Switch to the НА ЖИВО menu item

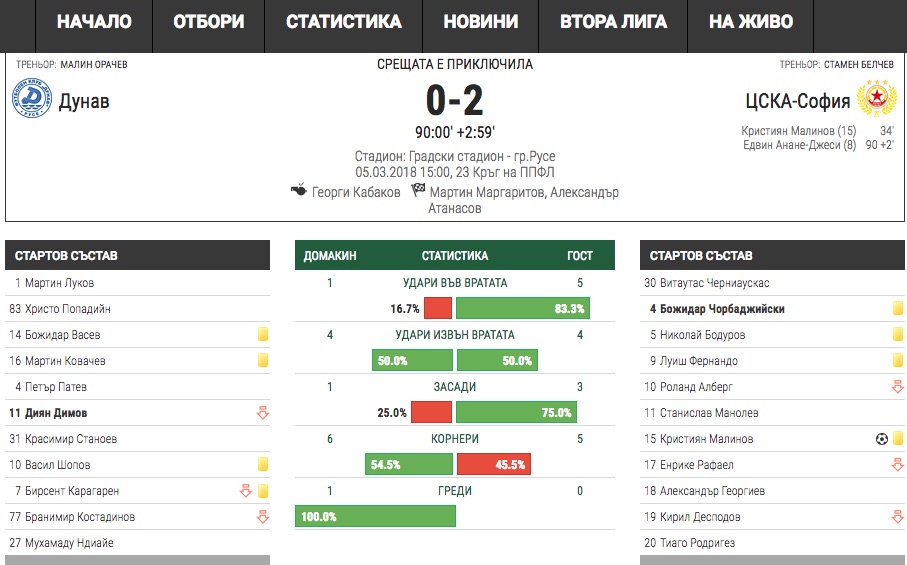(x=750, y=22)
